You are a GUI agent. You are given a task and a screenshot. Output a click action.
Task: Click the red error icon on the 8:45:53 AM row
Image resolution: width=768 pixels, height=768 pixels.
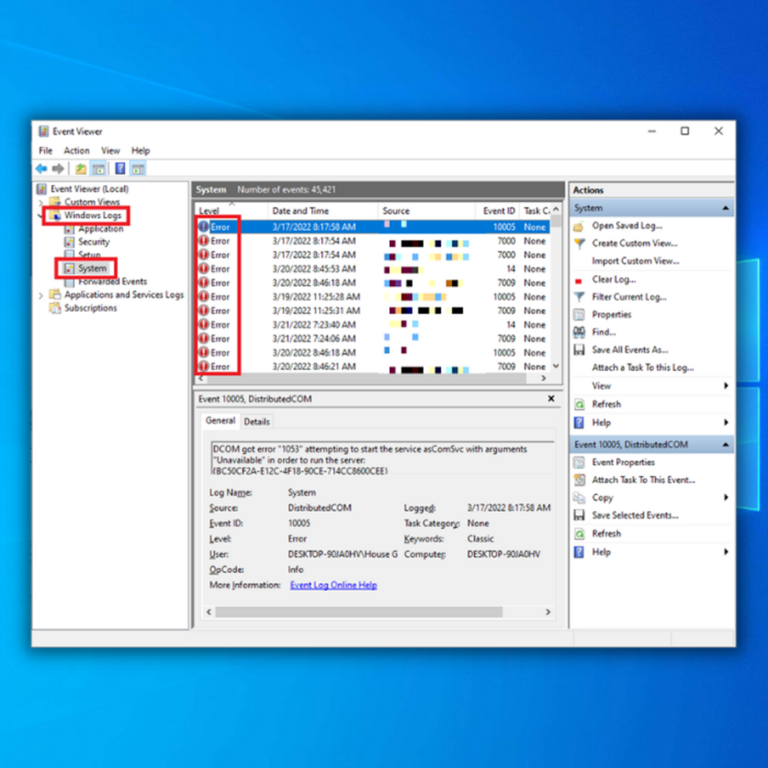(x=204, y=269)
